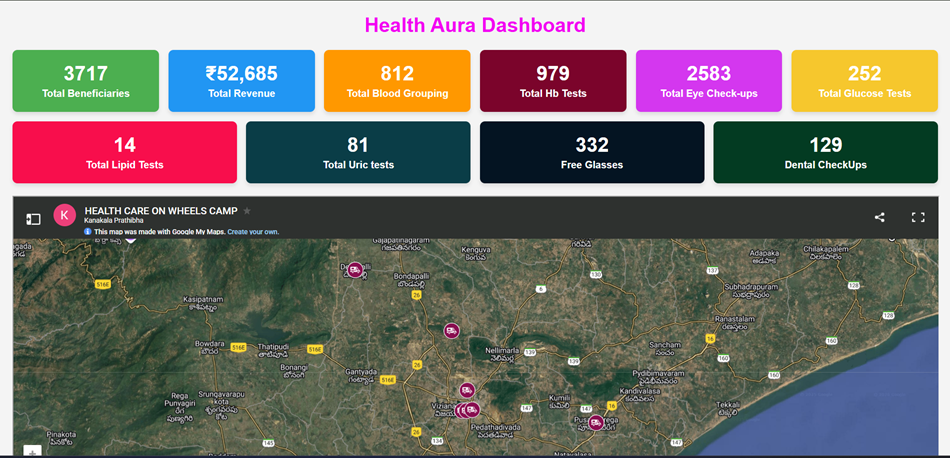The image size is (950, 458).
Task: Select the Total Revenue blue card
Action: pos(242,81)
